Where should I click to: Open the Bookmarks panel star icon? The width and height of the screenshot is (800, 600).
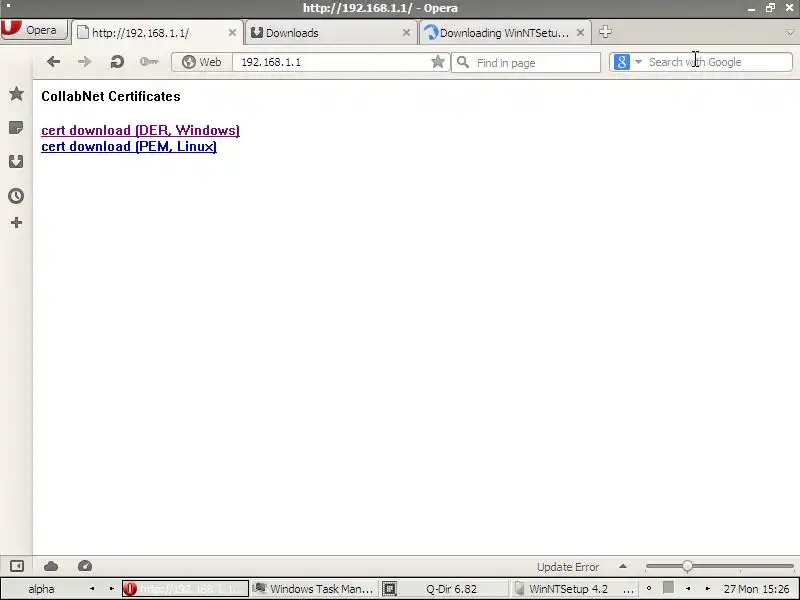point(16,93)
